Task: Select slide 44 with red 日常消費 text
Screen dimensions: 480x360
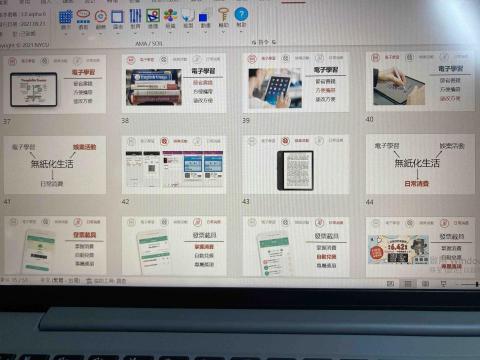Action: click(x=420, y=164)
